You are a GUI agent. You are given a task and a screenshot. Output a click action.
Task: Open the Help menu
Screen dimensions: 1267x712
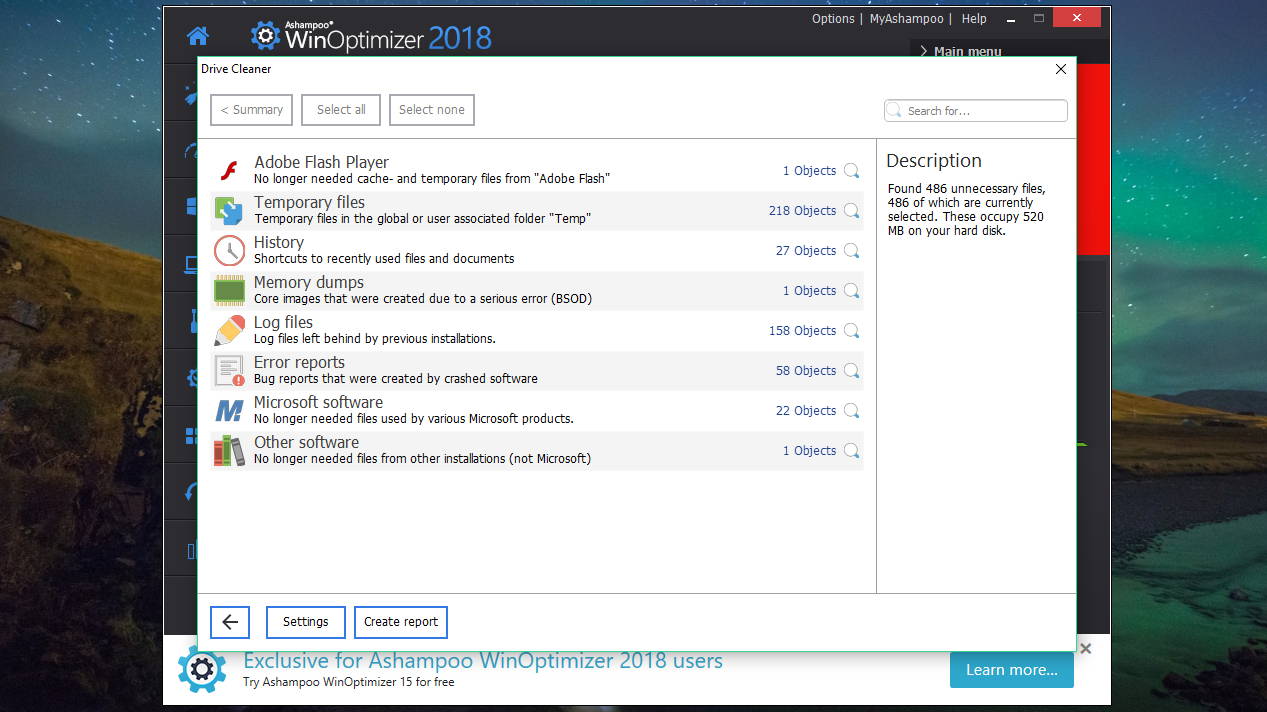point(974,19)
